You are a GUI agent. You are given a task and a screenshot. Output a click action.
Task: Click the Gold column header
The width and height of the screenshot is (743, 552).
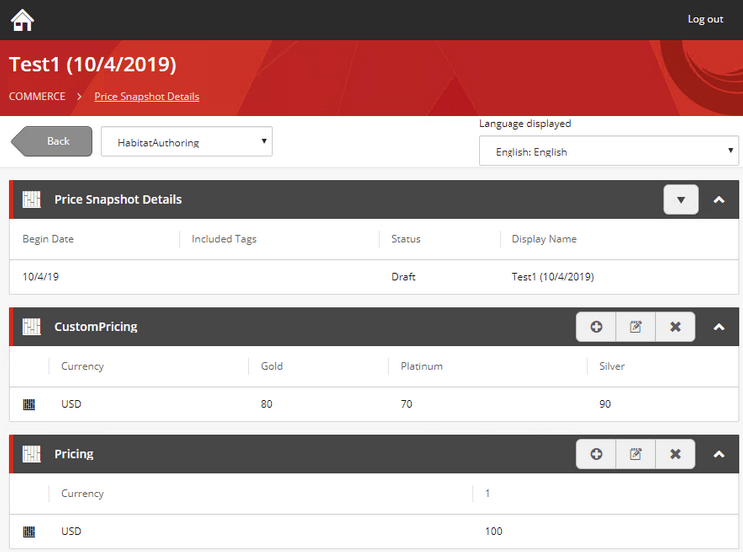click(x=272, y=366)
